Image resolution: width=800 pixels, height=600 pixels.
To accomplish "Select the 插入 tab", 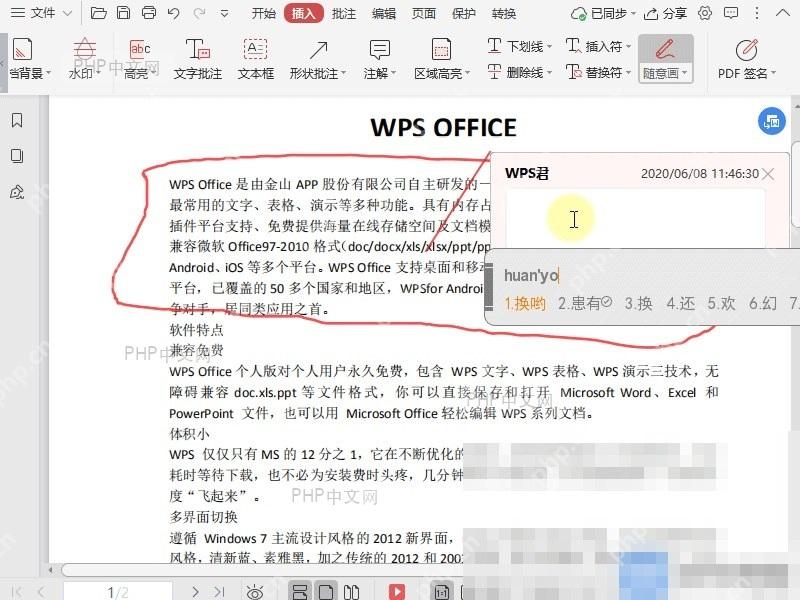I will pyautogui.click(x=304, y=13).
